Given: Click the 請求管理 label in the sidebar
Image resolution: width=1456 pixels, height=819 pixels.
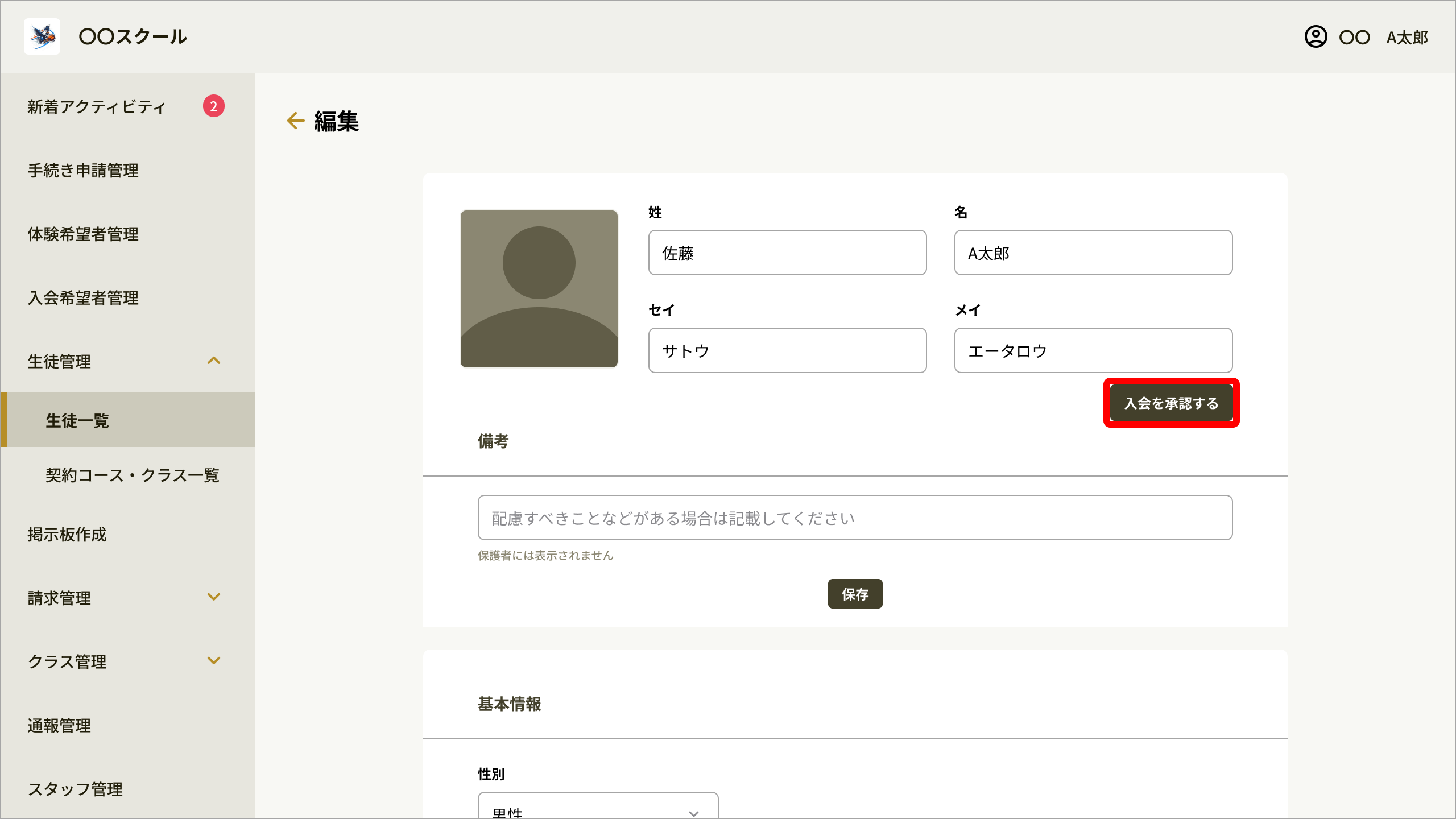Looking at the screenshot, I should pos(59,598).
